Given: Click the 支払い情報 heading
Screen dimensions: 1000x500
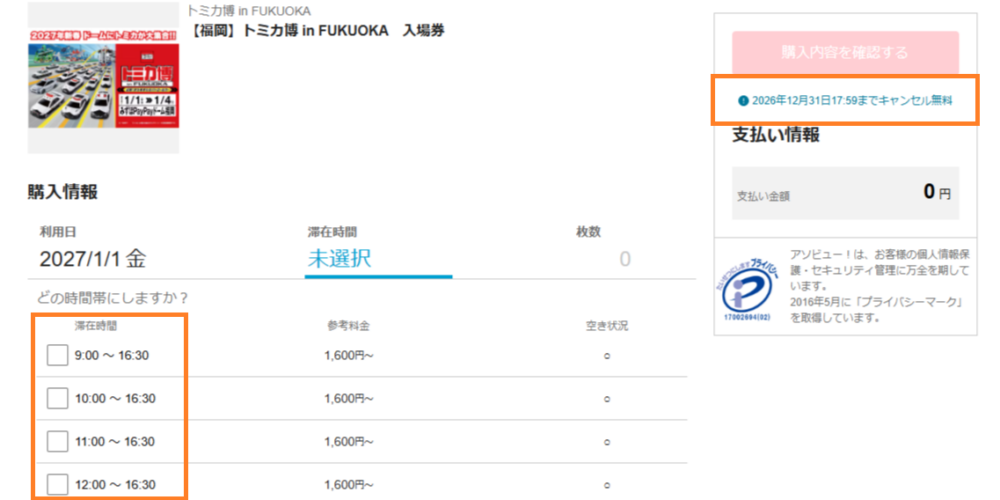Looking at the screenshot, I should pos(776,135).
